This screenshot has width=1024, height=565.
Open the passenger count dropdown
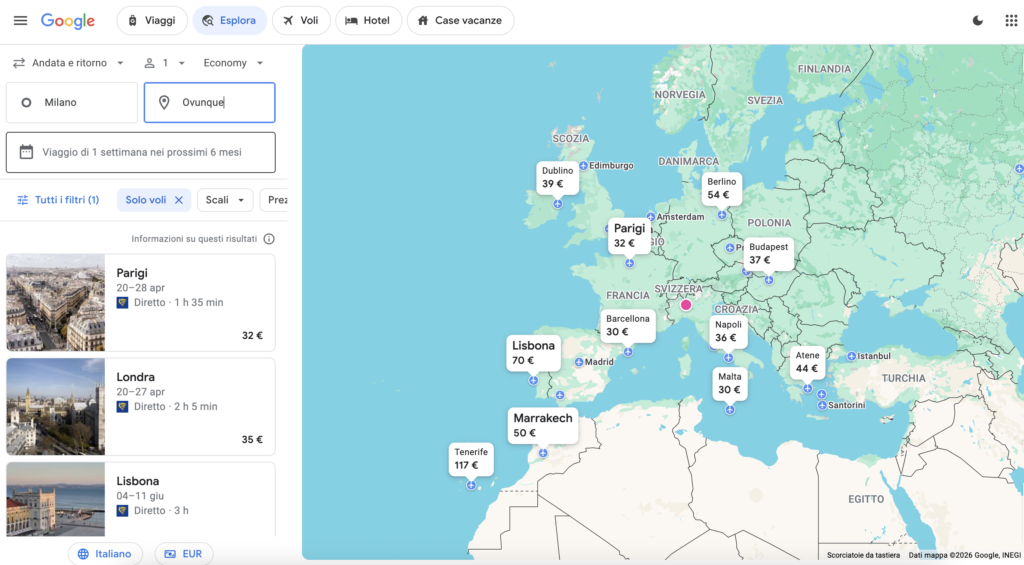pos(165,63)
